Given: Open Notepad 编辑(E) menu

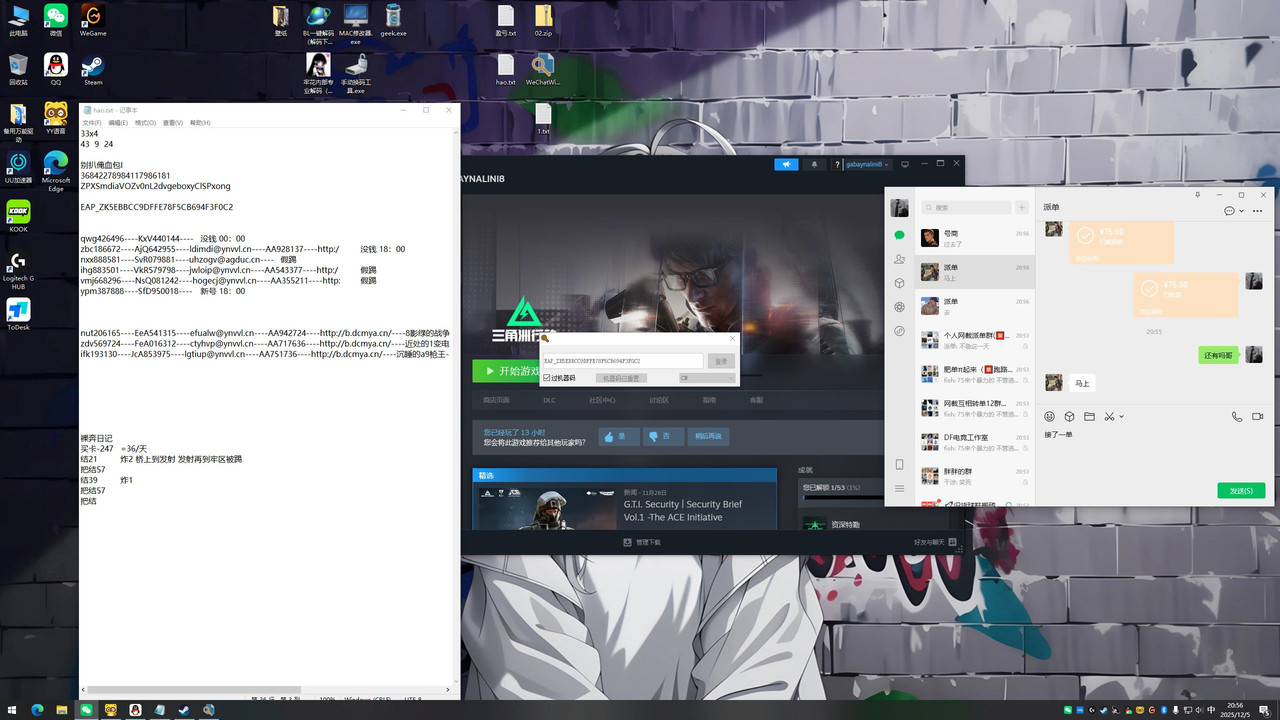Looking at the screenshot, I should (118, 123).
